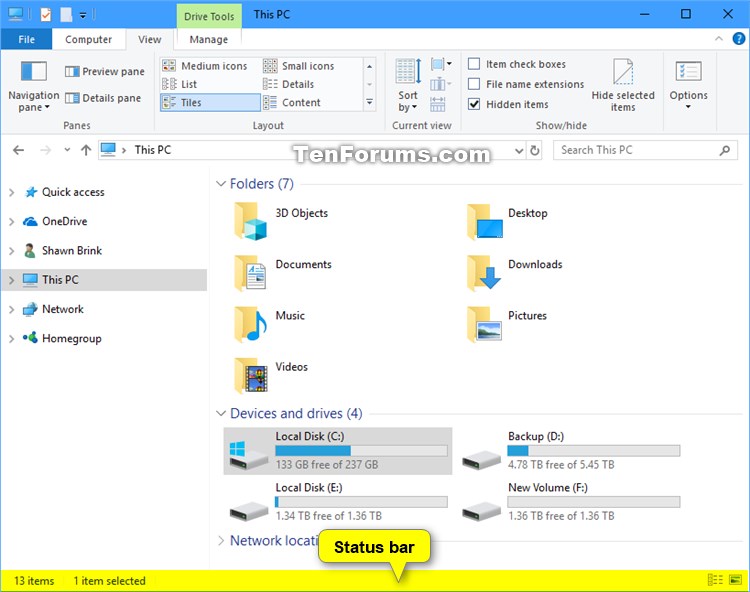Expand the Layout gallery more arrow
This screenshot has width=750, height=592.
click(369, 102)
